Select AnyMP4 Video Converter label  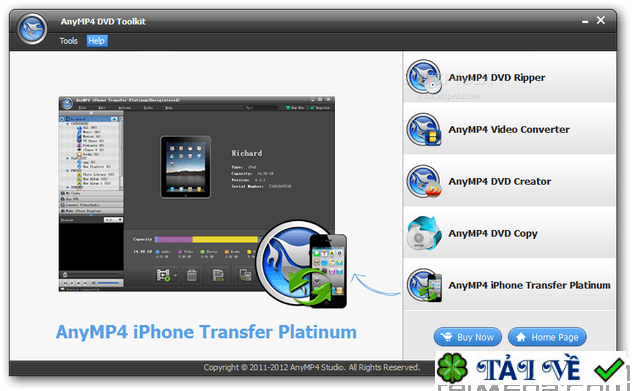point(509,129)
